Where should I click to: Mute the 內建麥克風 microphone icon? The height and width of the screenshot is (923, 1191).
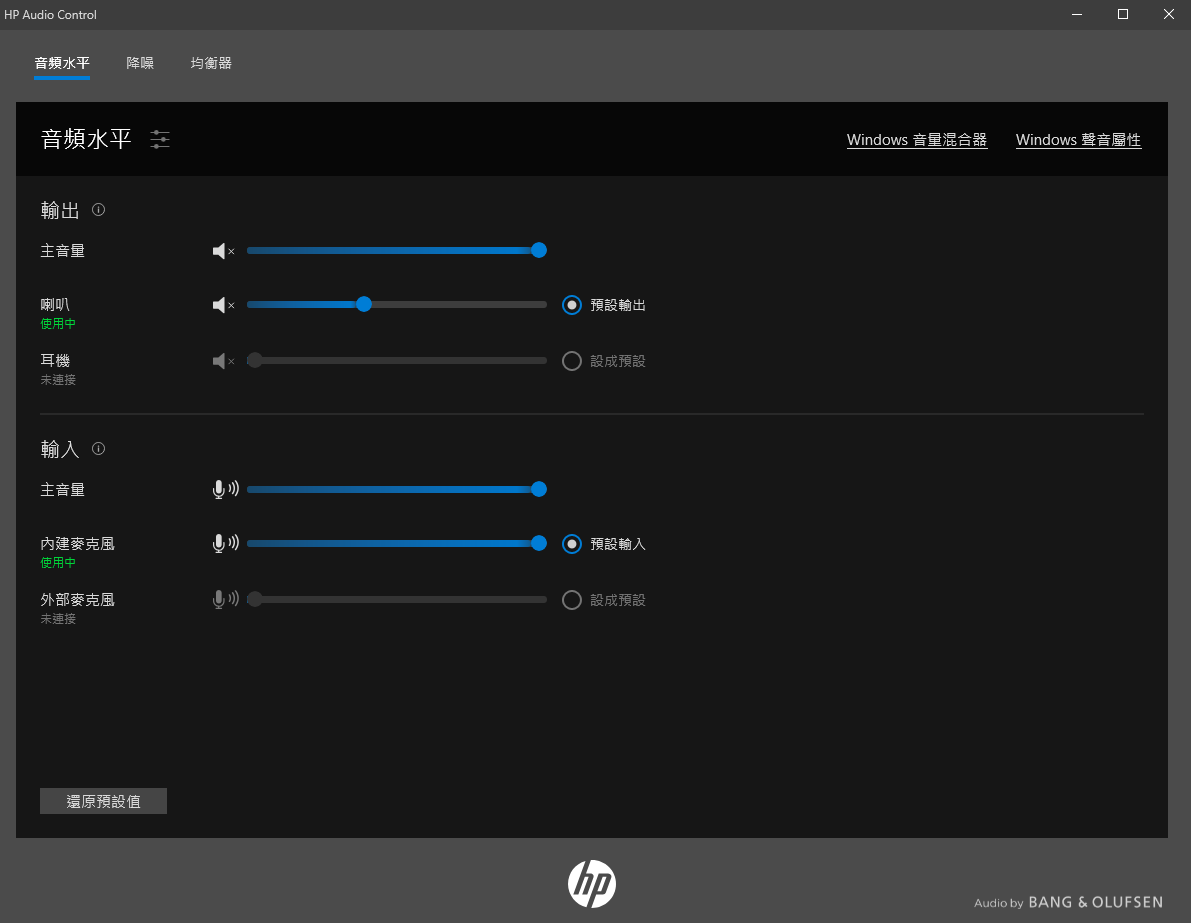click(x=225, y=544)
